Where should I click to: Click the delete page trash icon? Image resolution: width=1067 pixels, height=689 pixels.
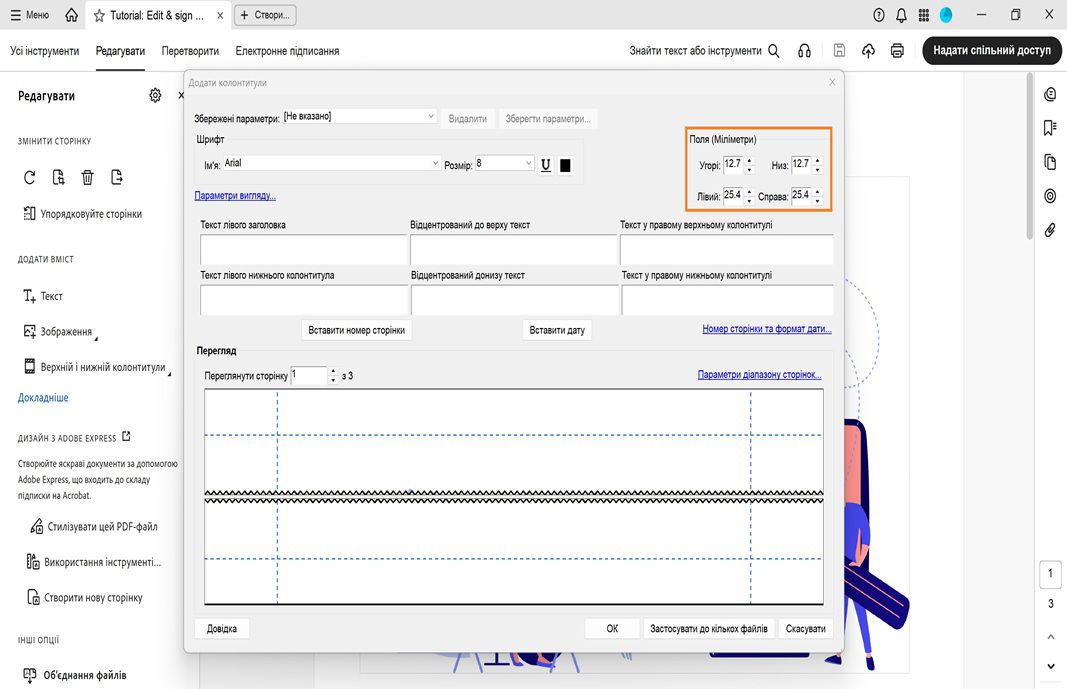coord(88,178)
